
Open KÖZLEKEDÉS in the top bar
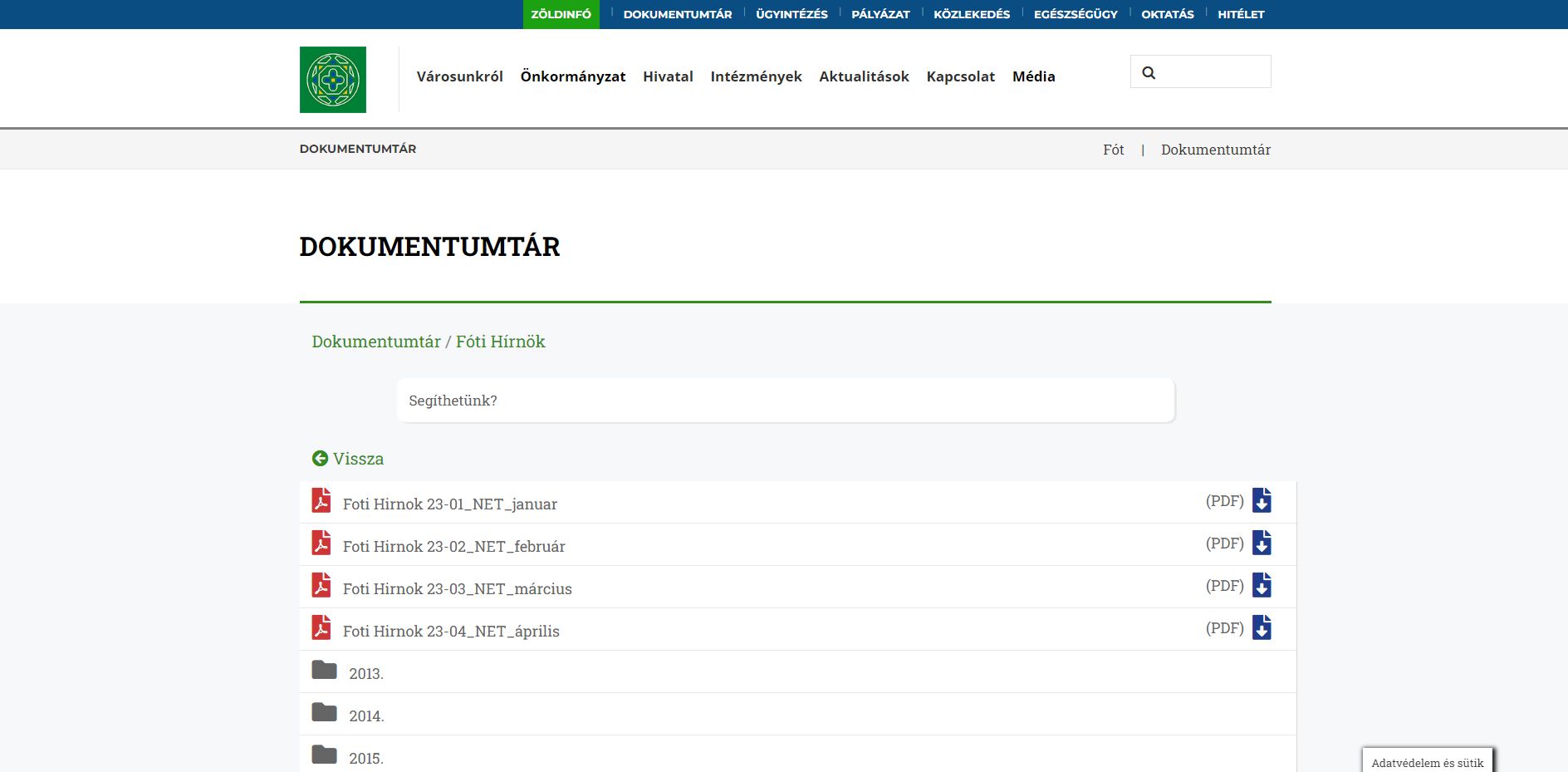pyautogui.click(x=972, y=14)
